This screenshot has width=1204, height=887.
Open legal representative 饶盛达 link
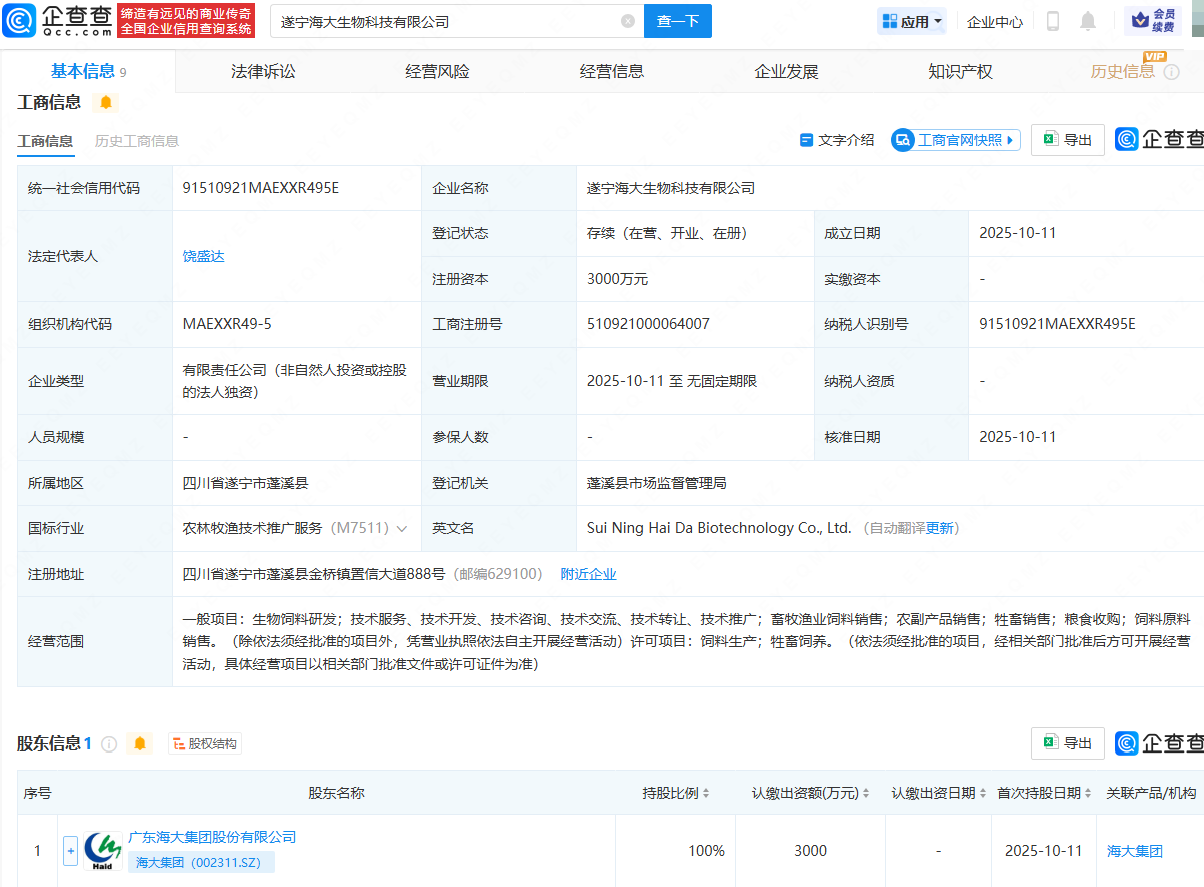[203, 256]
